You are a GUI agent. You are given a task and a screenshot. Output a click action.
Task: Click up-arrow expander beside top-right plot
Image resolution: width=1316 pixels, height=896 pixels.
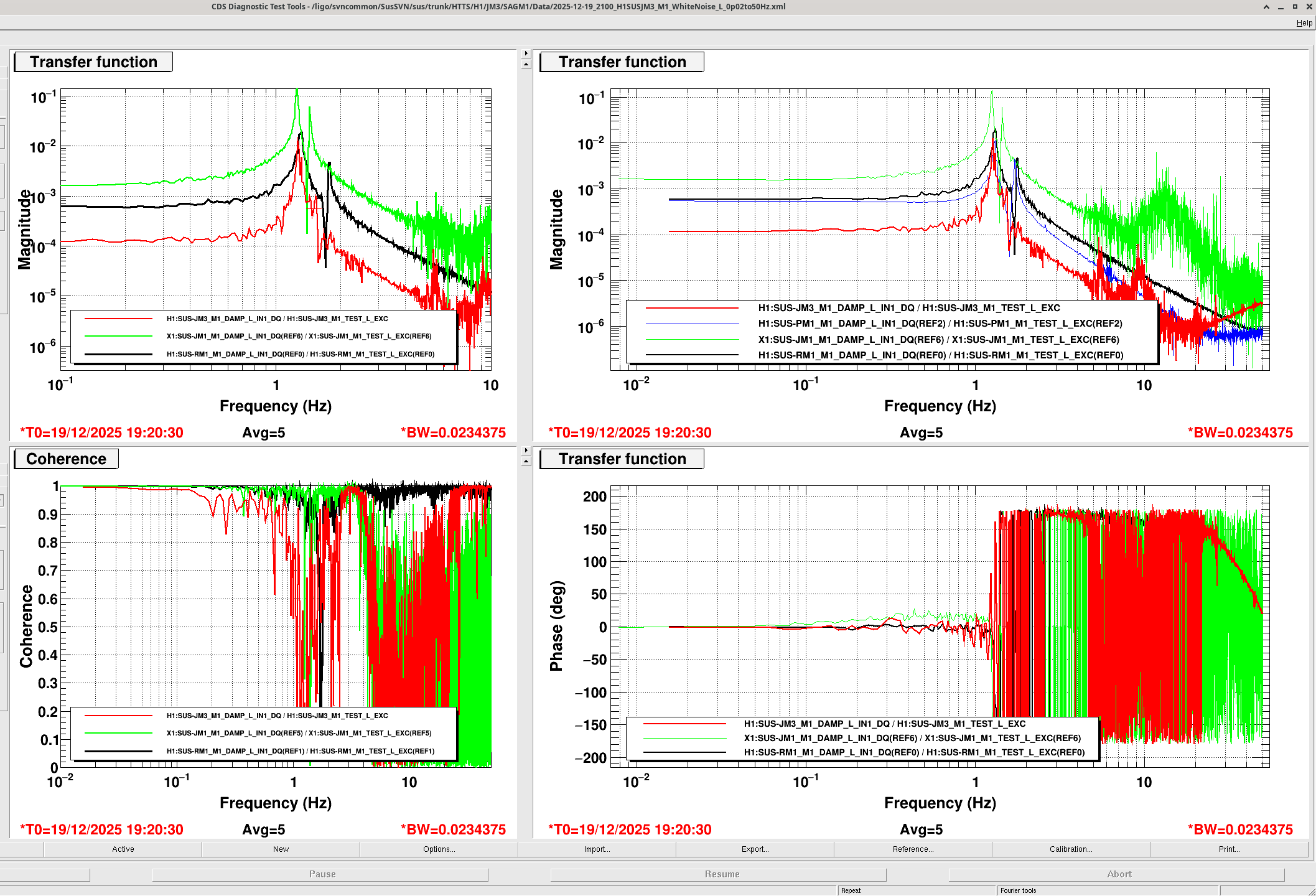[x=526, y=64]
